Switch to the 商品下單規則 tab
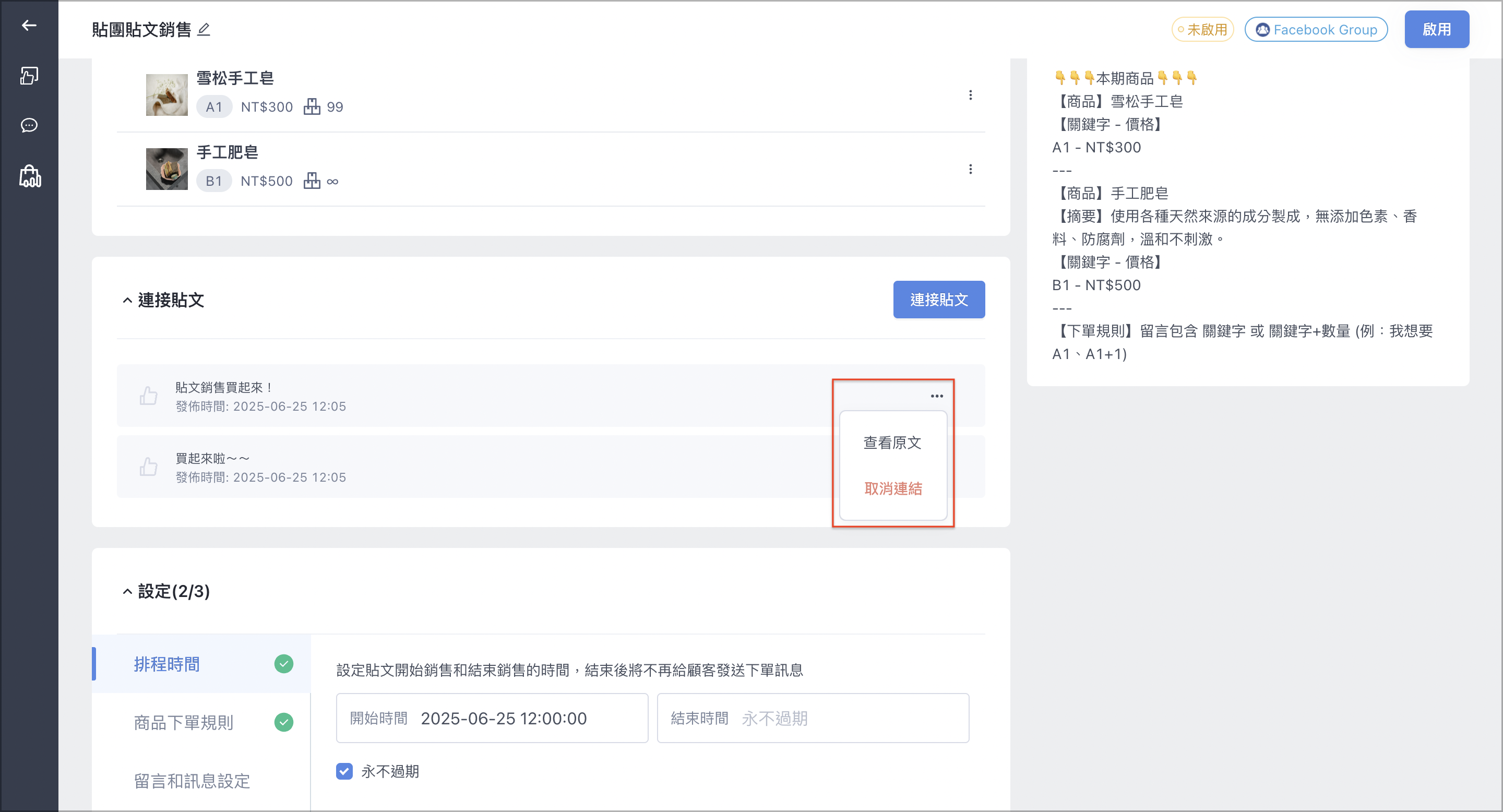 (201, 722)
